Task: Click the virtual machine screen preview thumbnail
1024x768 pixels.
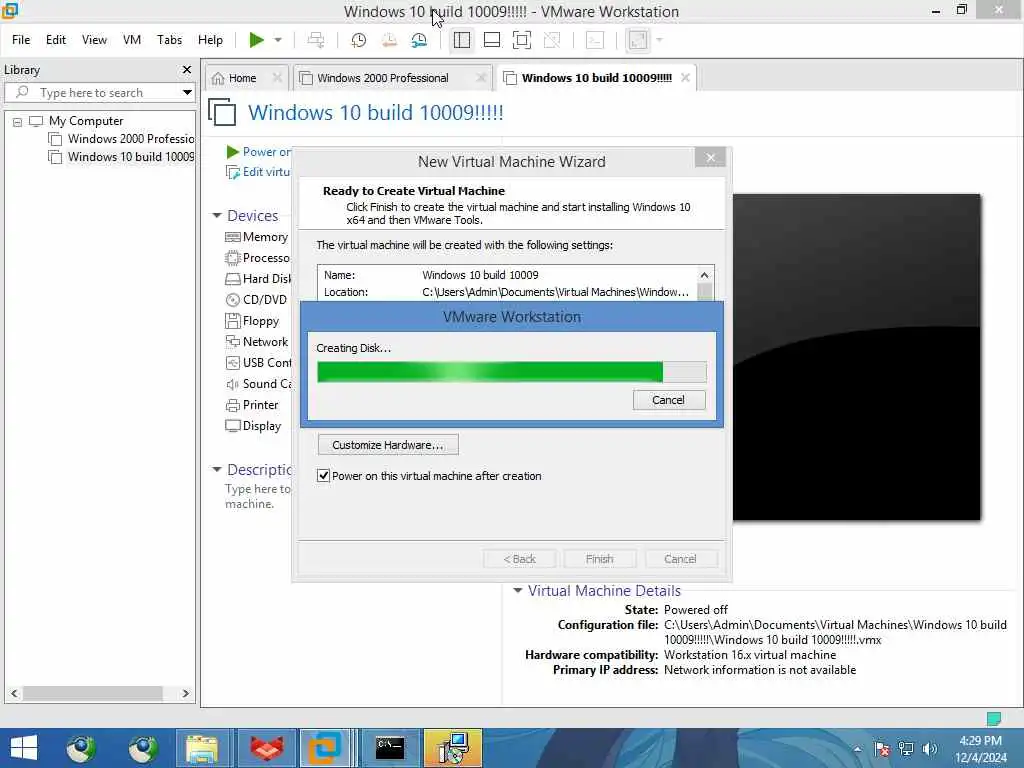Action: tap(856, 357)
